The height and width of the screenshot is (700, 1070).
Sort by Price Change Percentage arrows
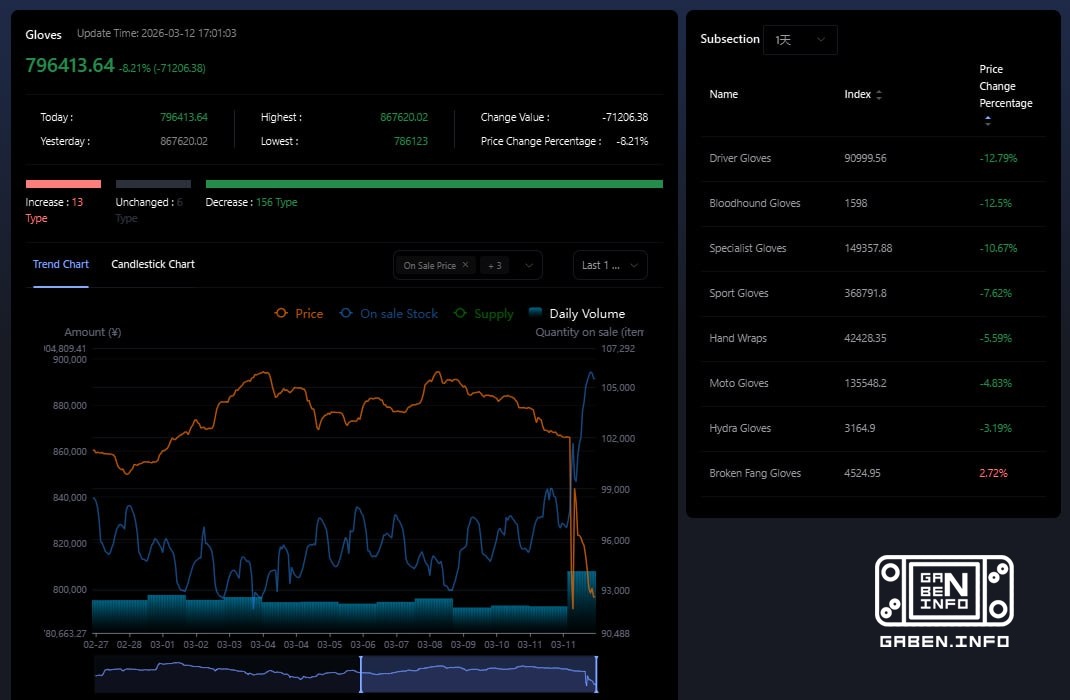tap(988, 120)
